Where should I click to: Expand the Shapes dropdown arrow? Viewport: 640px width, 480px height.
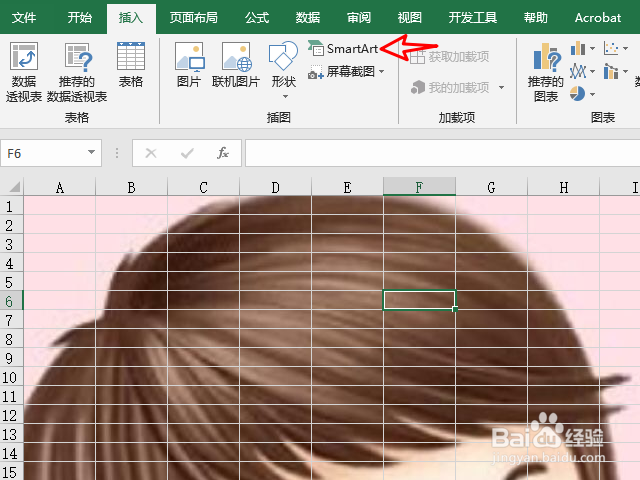285,97
